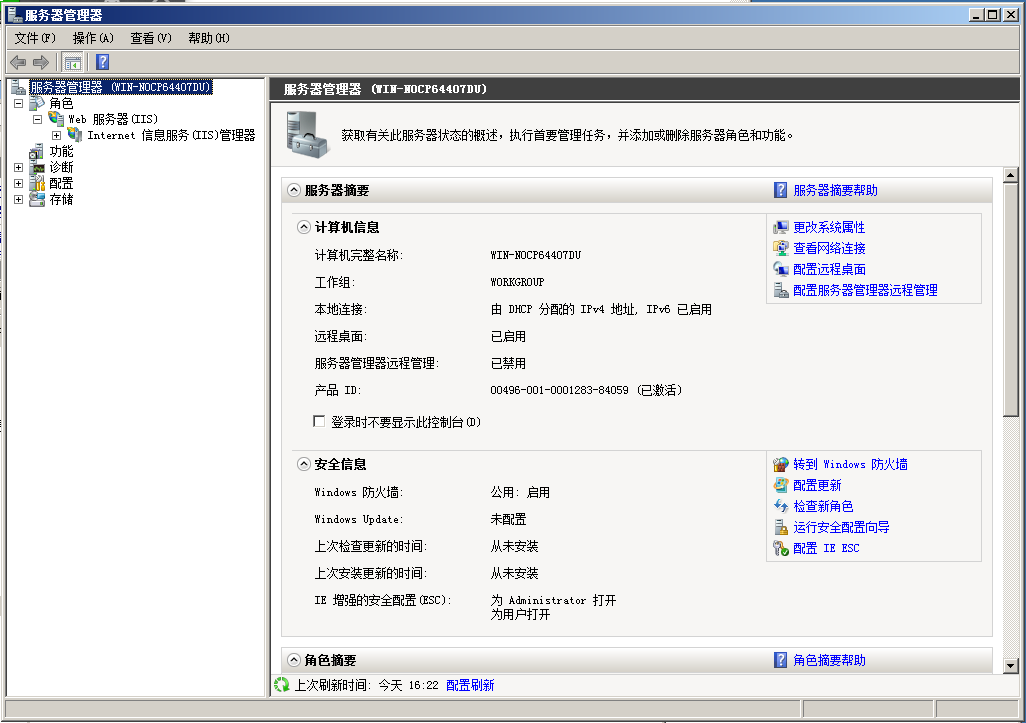The width and height of the screenshot is (1026, 723).
Task: Open the 文件(F) menu
Action: point(35,38)
